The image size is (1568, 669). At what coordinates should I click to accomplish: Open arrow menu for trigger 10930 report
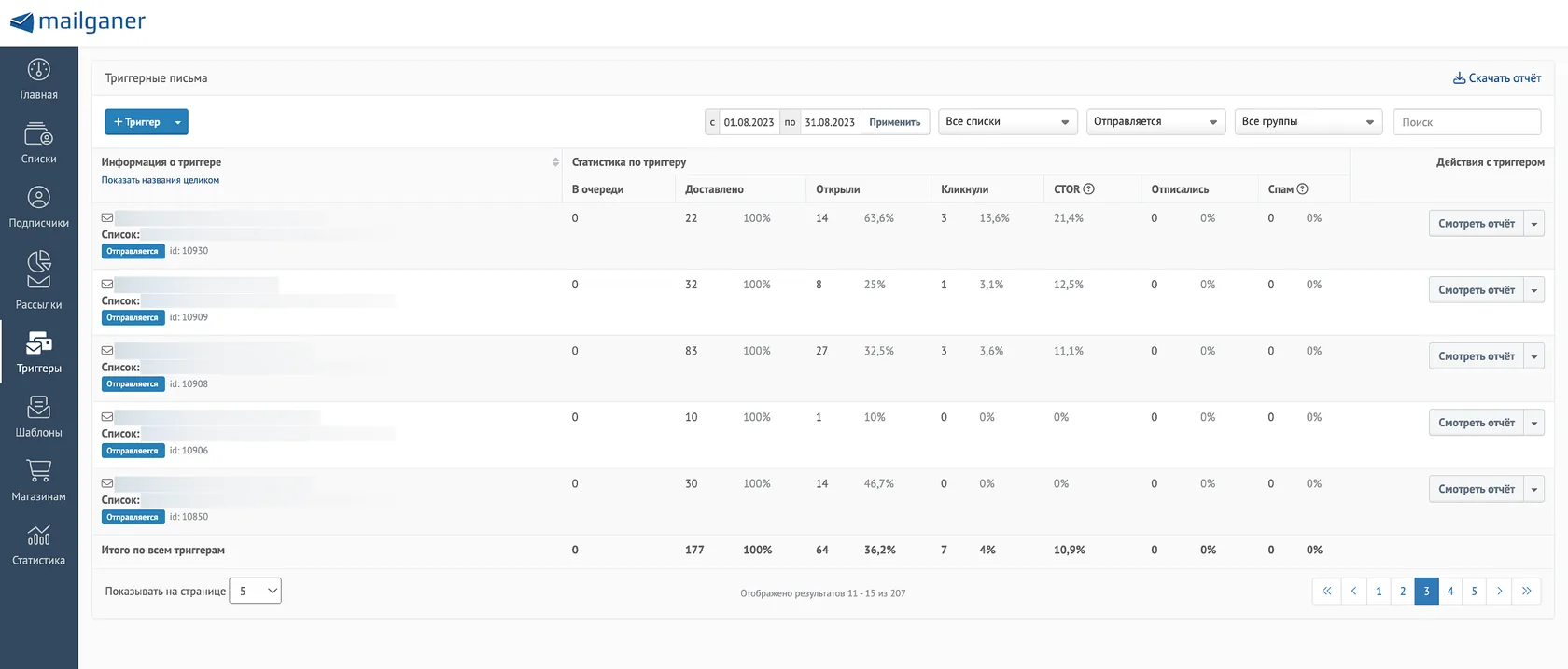1534,224
